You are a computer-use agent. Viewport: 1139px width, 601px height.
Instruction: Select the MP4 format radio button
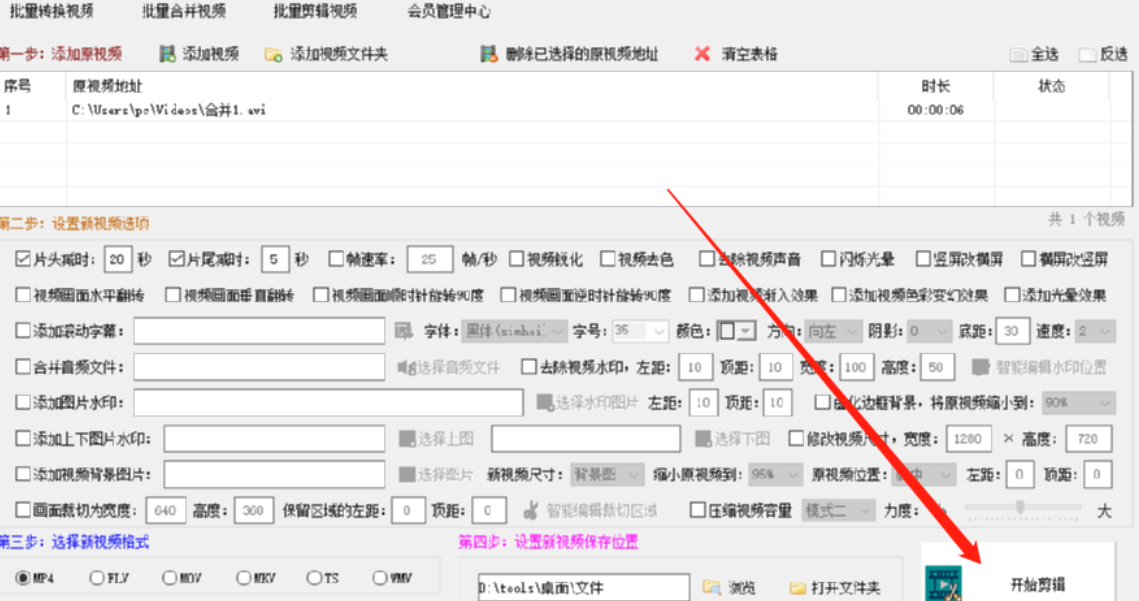tap(23, 578)
